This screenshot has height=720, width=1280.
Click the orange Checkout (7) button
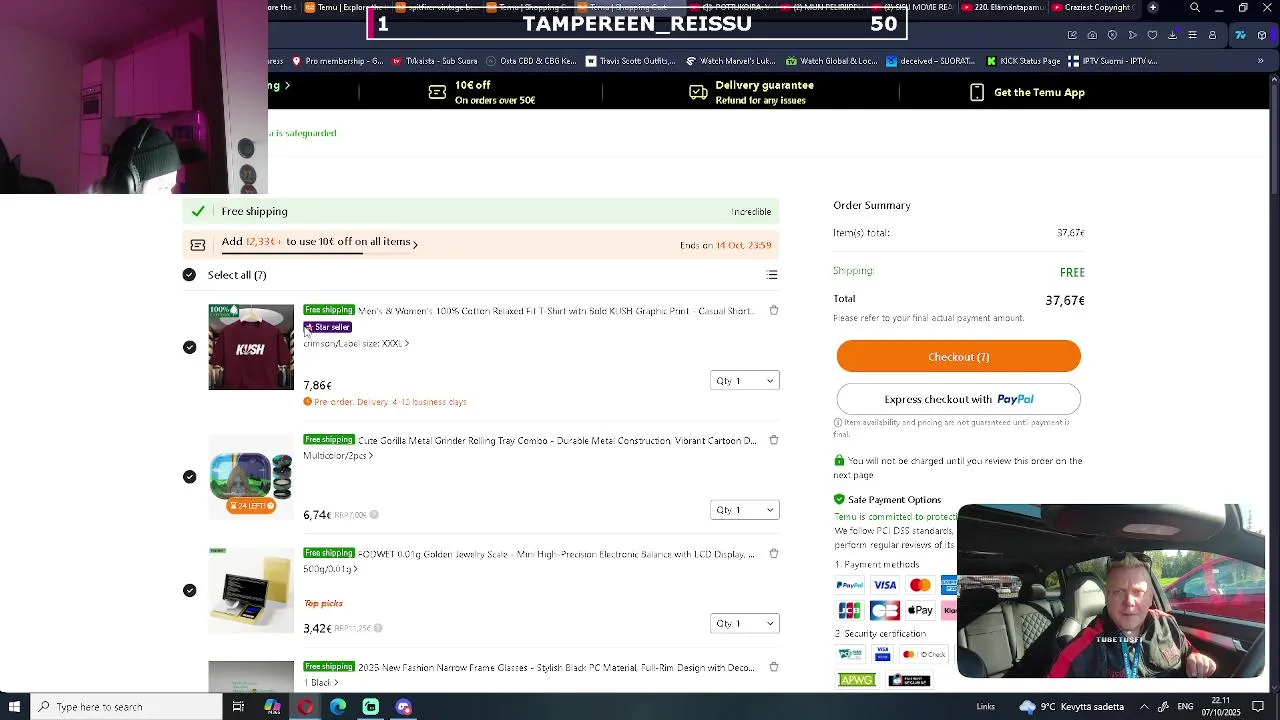[x=958, y=357]
